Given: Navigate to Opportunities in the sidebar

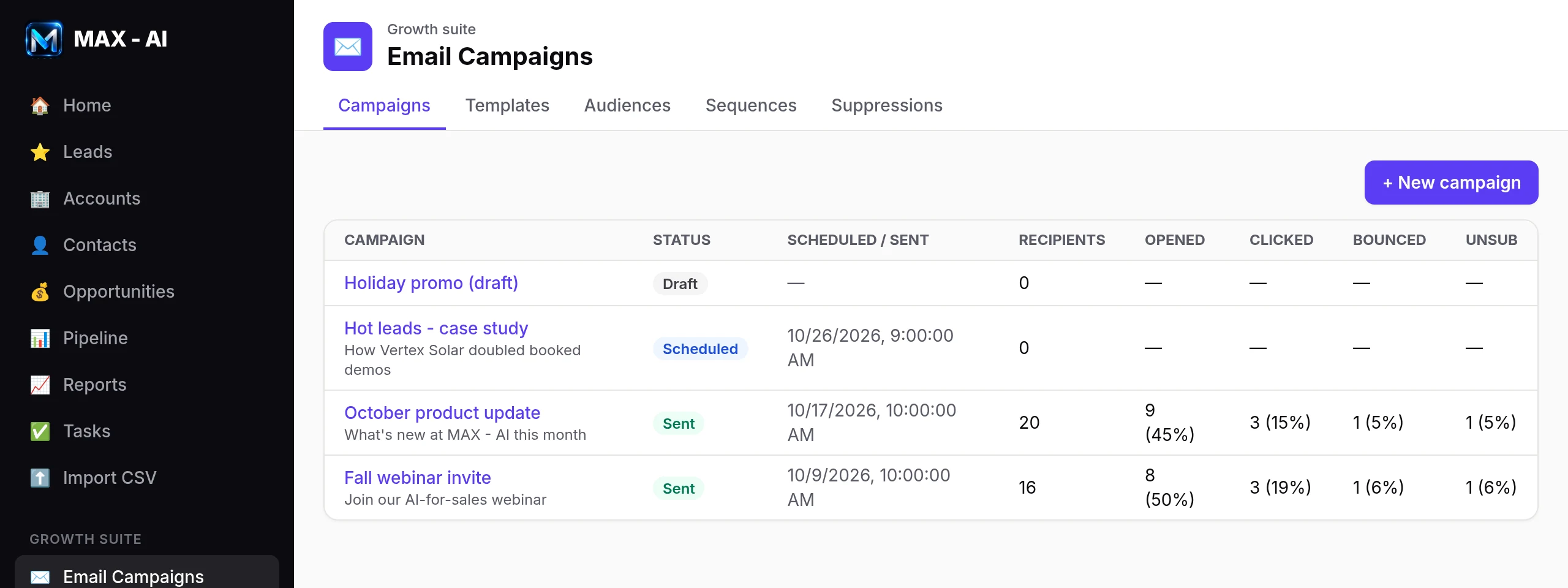Looking at the screenshot, I should (x=147, y=292).
